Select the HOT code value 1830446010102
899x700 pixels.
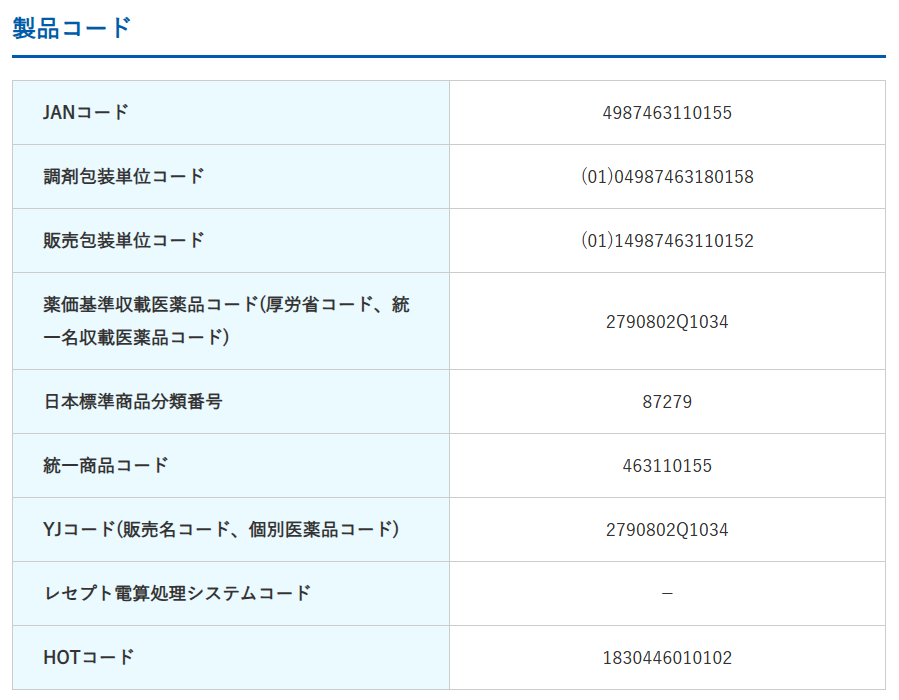pyautogui.click(x=667, y=658)
